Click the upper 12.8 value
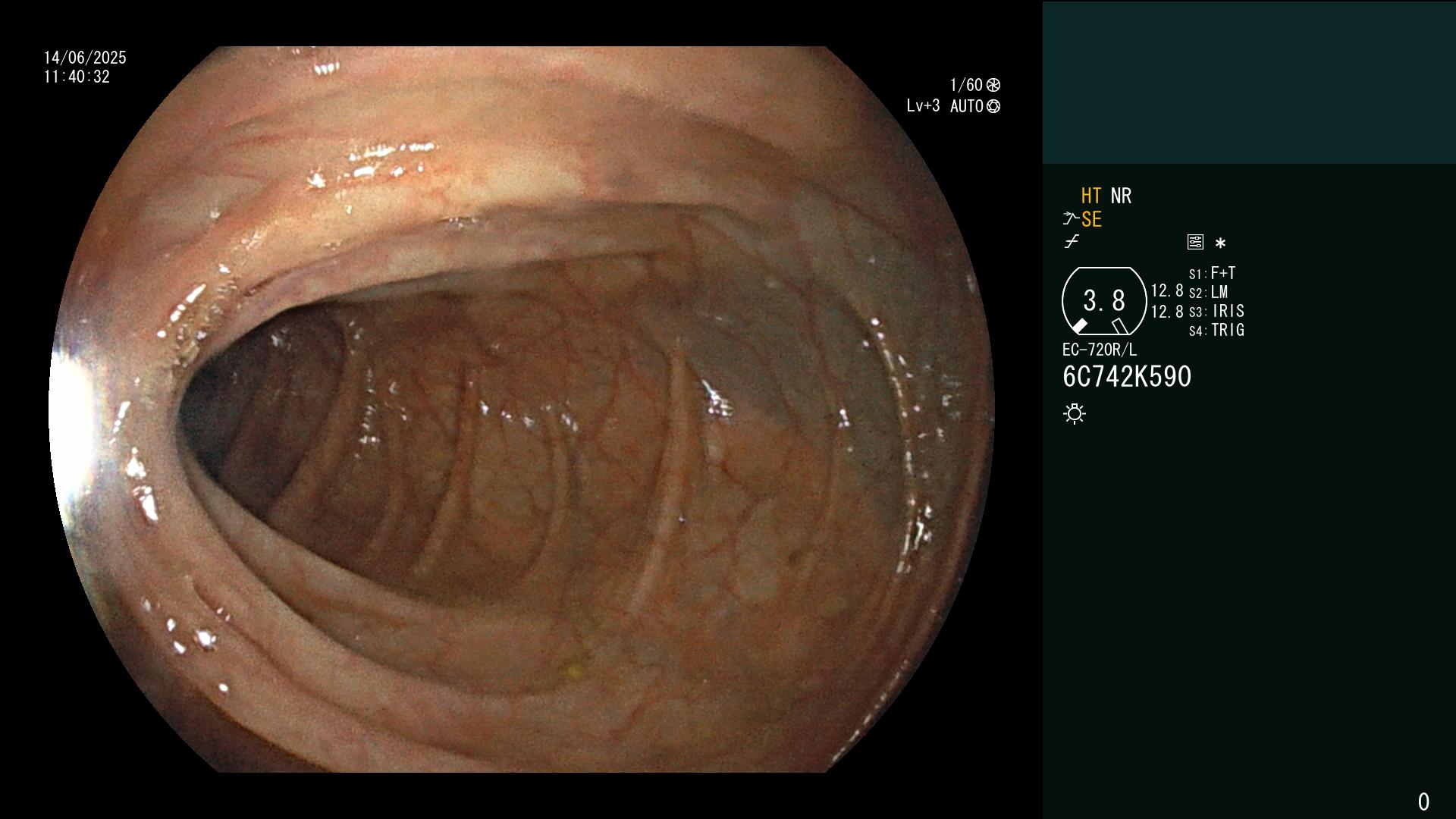Screen dimensions: 1456x819 [1167, 290]
